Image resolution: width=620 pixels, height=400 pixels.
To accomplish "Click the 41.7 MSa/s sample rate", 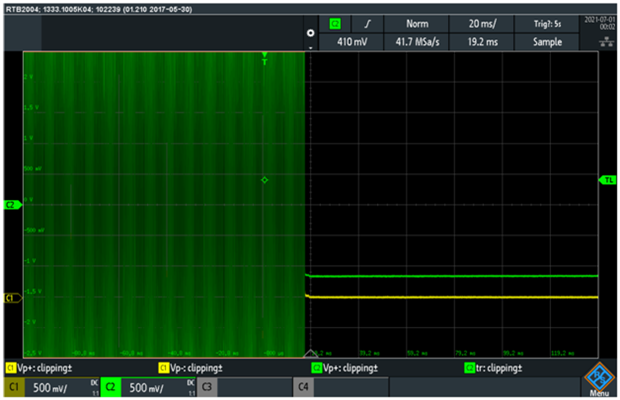I will tap(417, 42).
